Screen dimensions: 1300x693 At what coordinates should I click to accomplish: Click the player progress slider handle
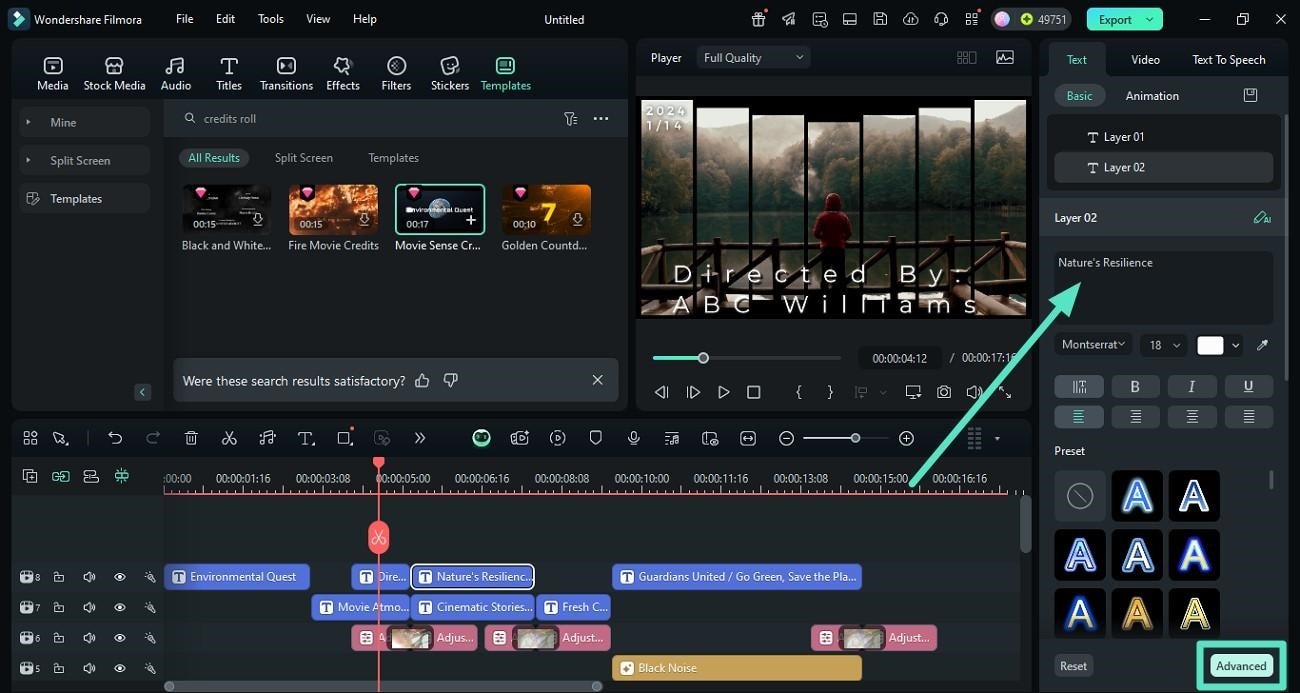(703, 358)
